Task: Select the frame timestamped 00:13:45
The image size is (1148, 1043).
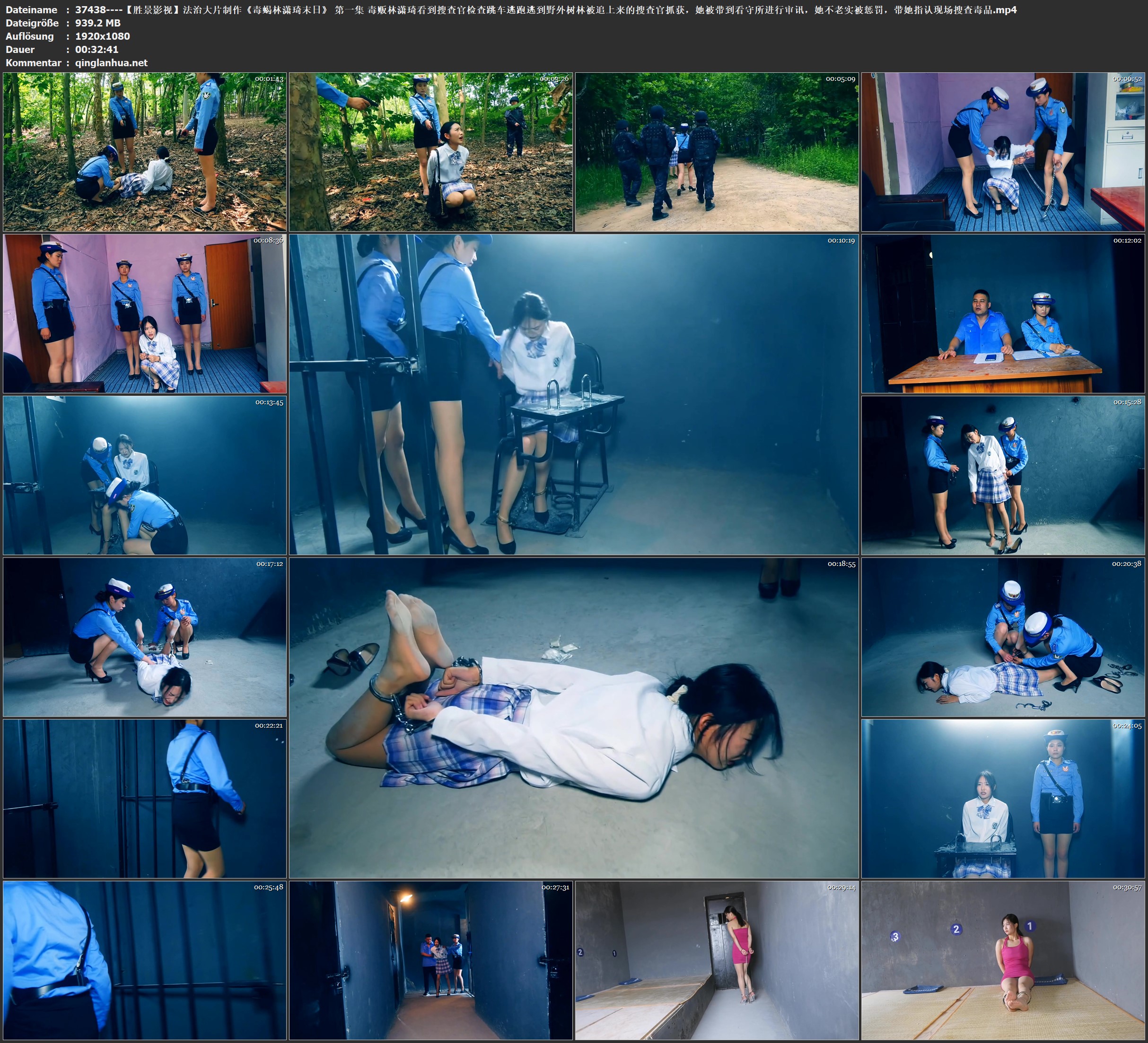Action: tap(145, 475)
